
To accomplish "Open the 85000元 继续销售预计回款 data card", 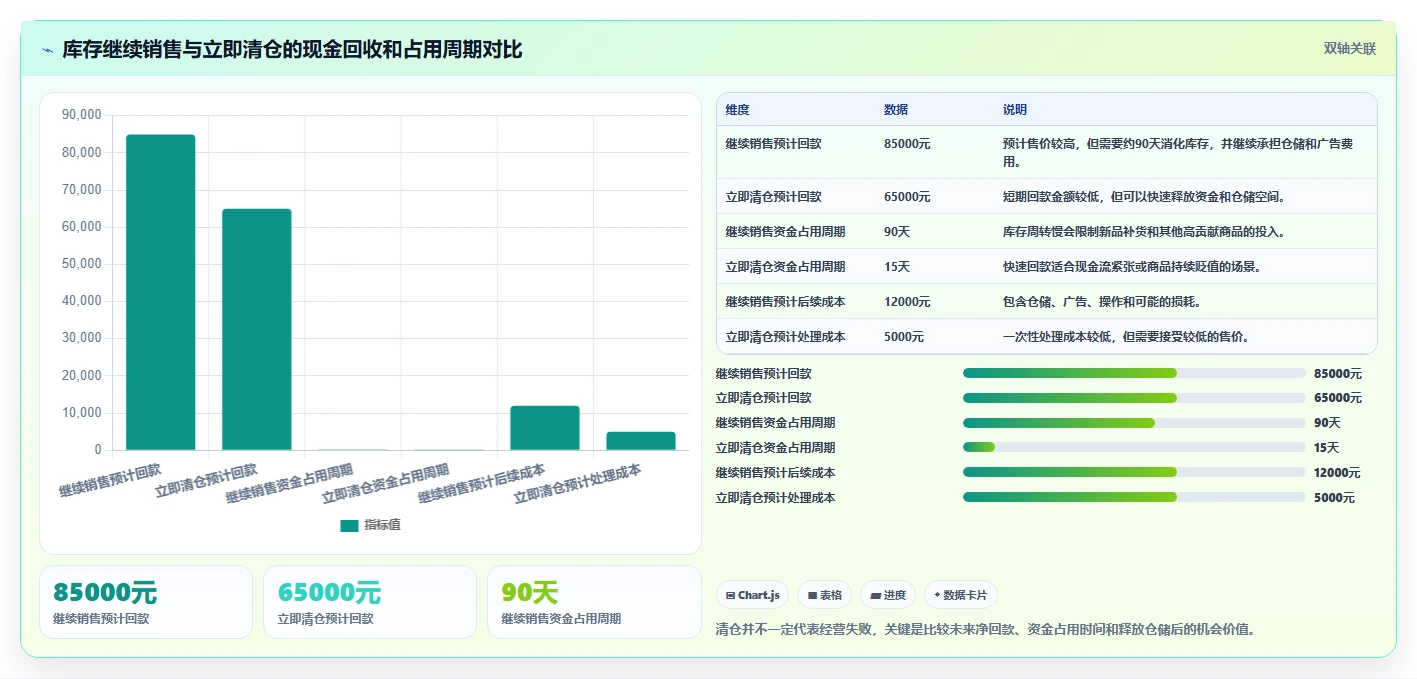I will [146, 602].
